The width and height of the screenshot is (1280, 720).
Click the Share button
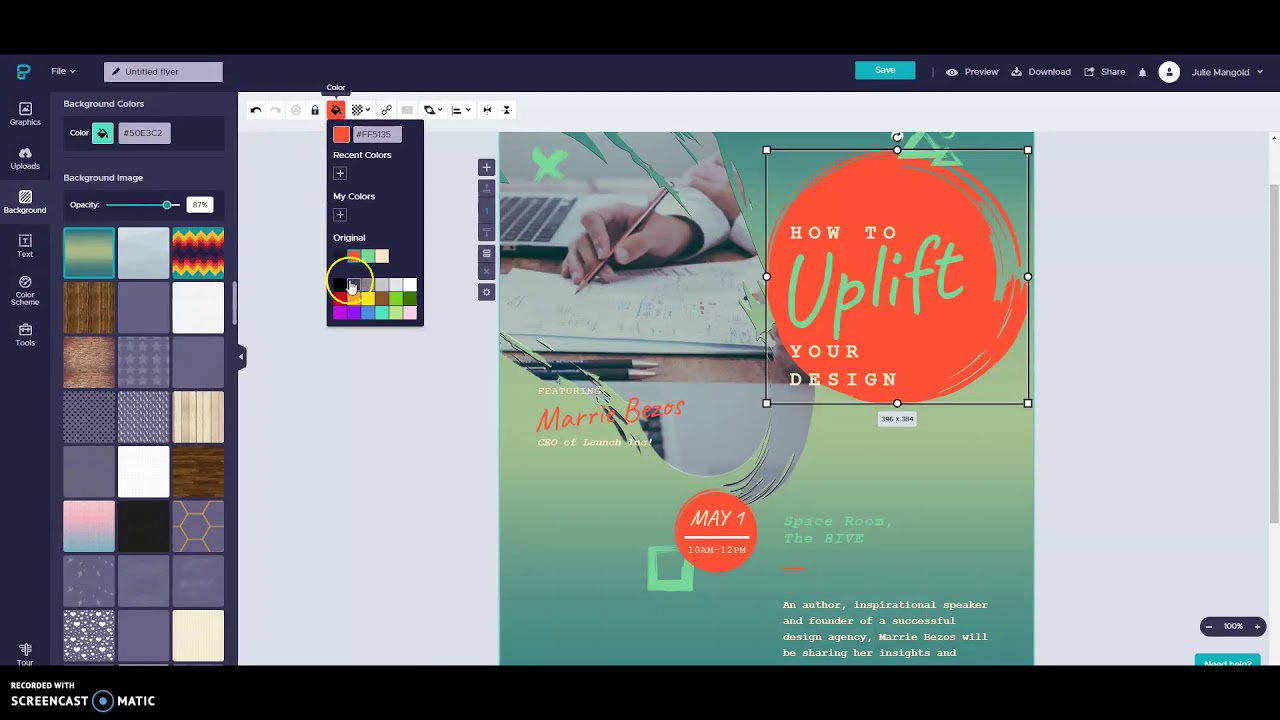(x=1105, y=72)
